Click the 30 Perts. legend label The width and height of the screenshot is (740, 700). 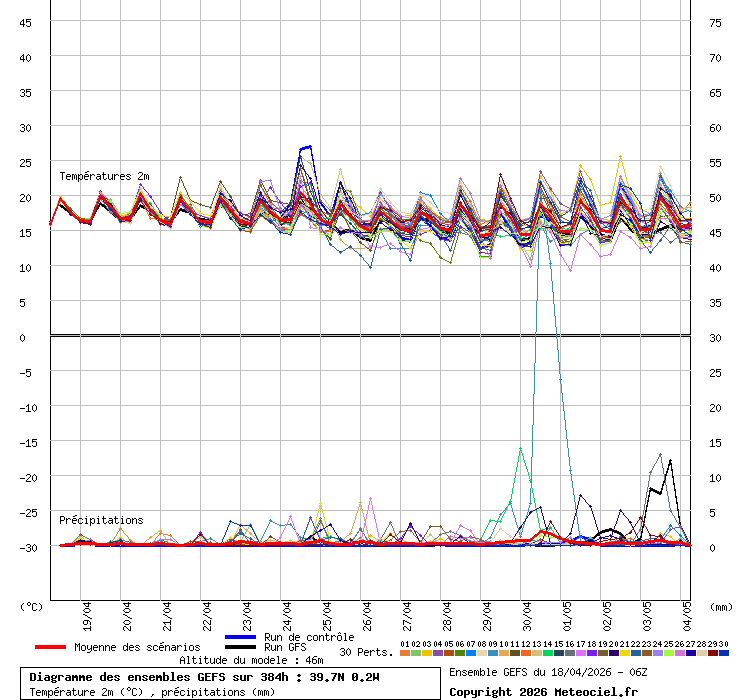coord(366,652)
